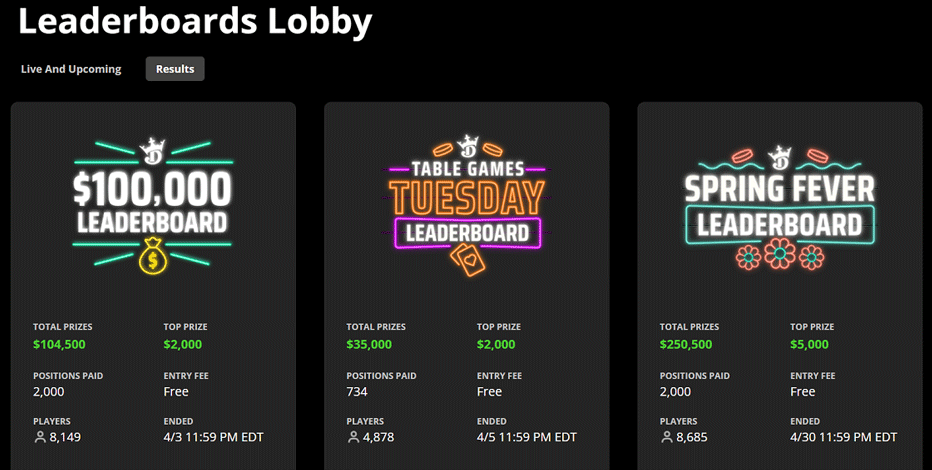Click the yellow money bag icon

[x=153, y=256]
